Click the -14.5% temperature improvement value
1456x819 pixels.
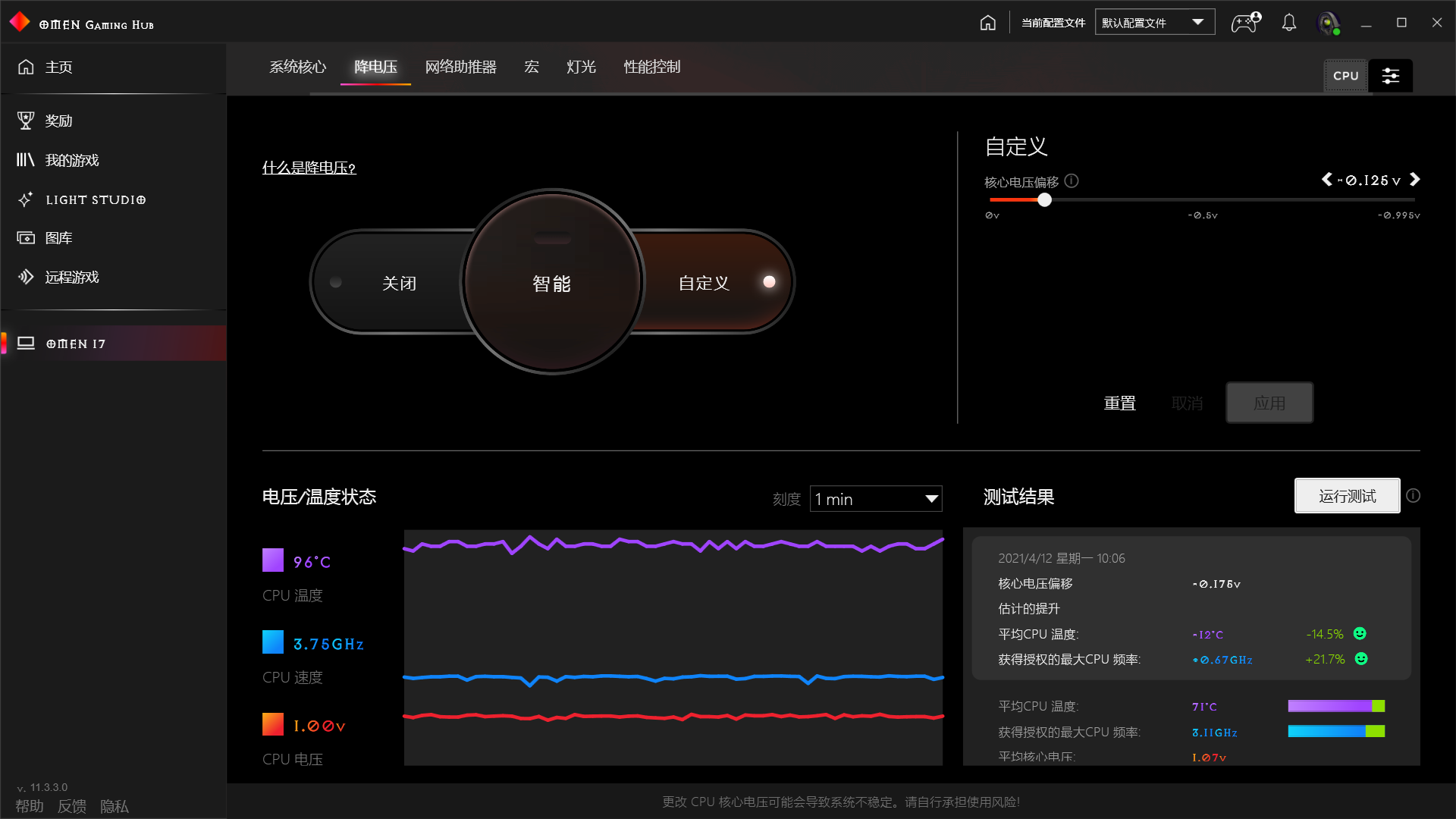pos(1324,634)
